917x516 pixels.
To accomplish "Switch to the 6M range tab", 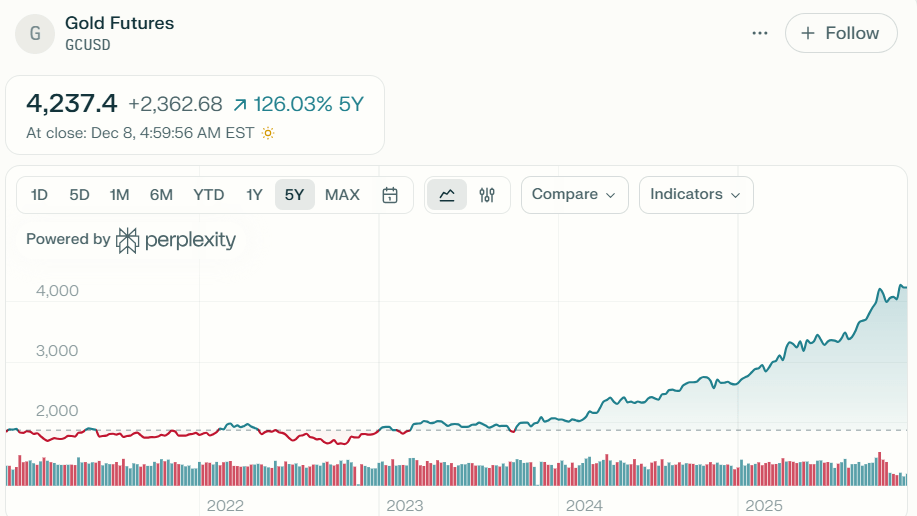I will (x=161, y=195).
